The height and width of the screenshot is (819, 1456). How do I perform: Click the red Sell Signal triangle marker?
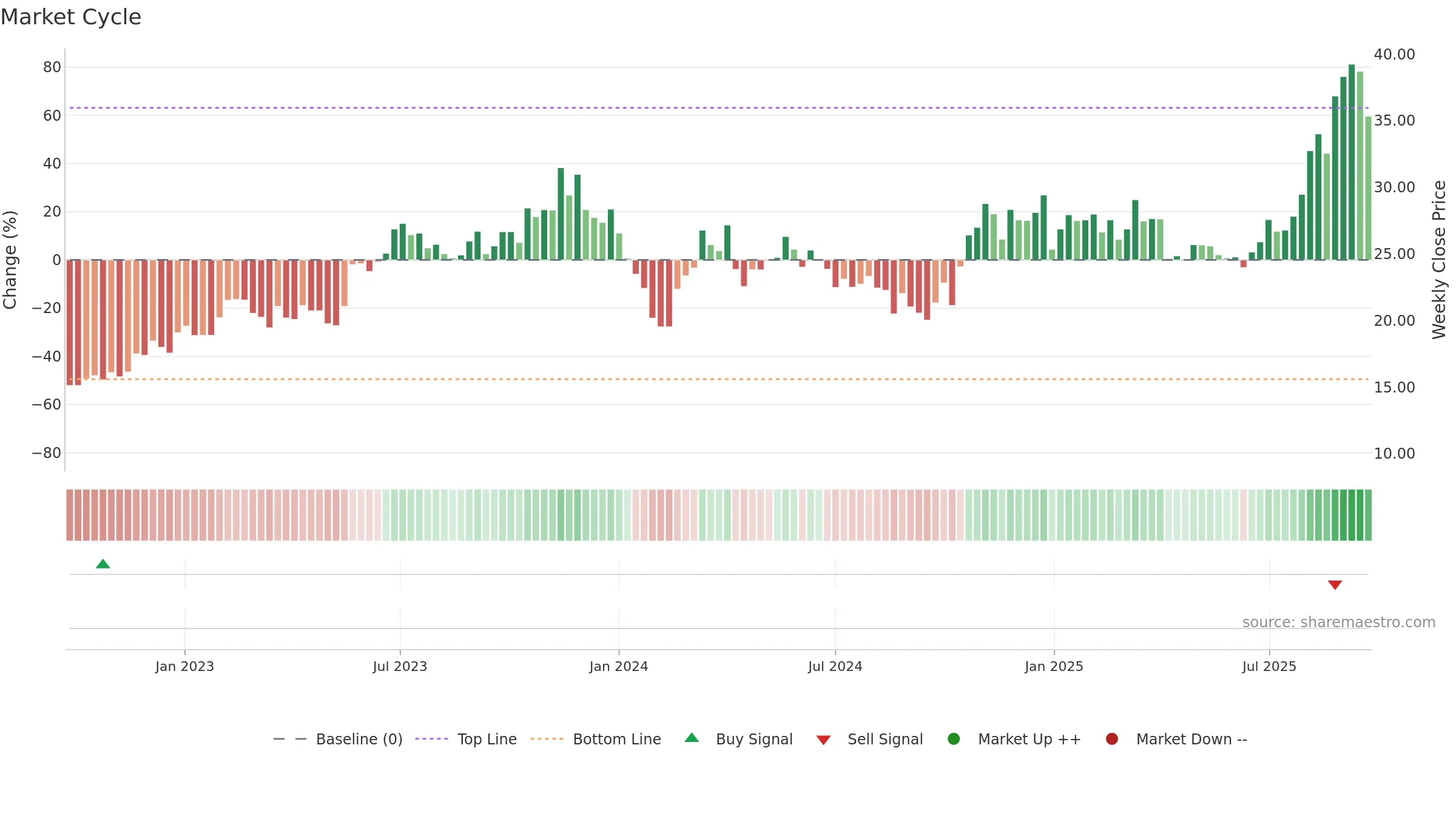(x=1335, y=585)
